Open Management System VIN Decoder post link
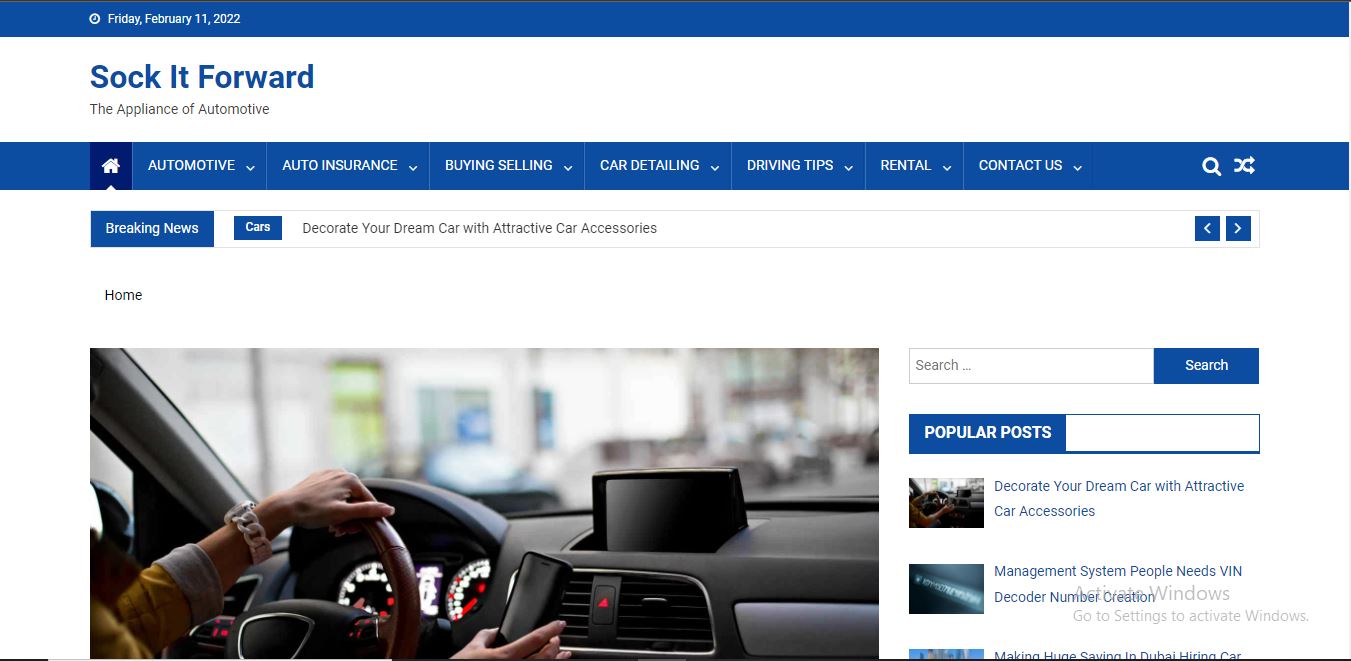Viewport: 1351px width, 661px height. pyautogui.click(x=1118, y=584)
